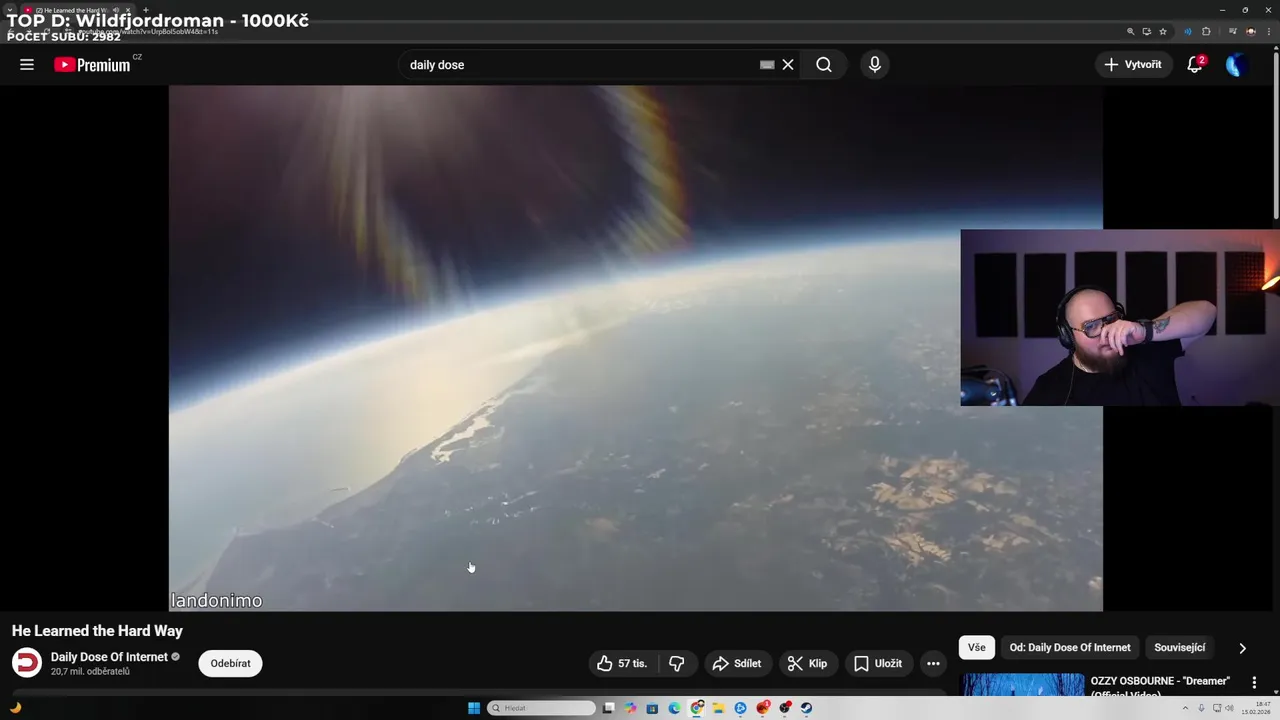Bookmark the page with the star icon
1280x720 pixels.
(x=1163, y=31)
